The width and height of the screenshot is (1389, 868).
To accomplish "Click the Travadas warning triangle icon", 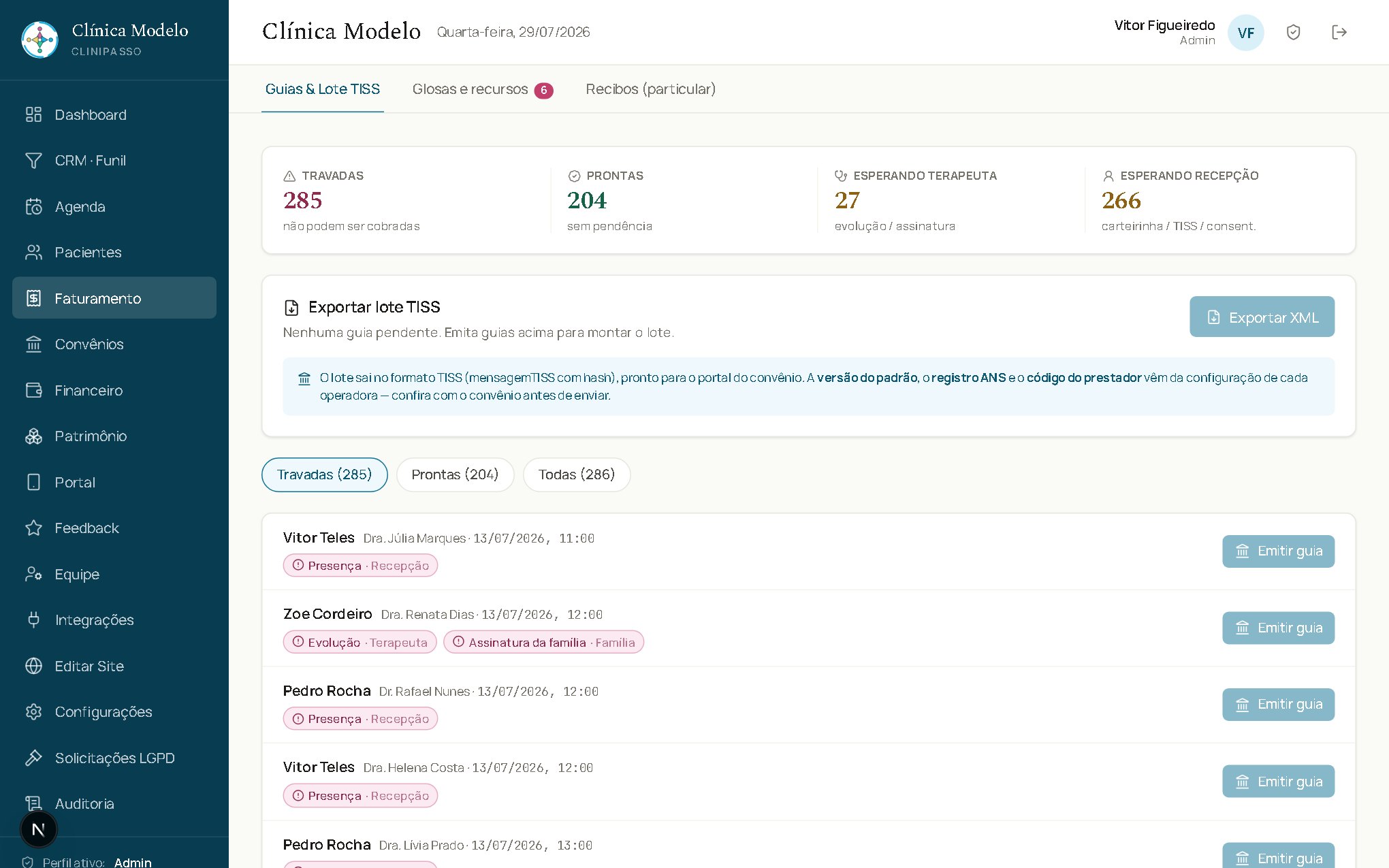I will pos(289,176).
